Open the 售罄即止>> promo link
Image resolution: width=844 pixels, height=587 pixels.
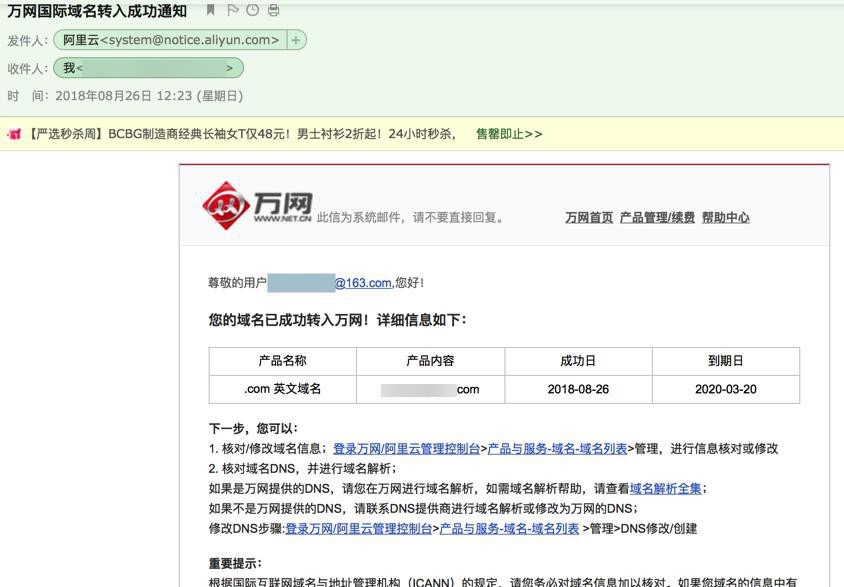[x=509, y=134]
